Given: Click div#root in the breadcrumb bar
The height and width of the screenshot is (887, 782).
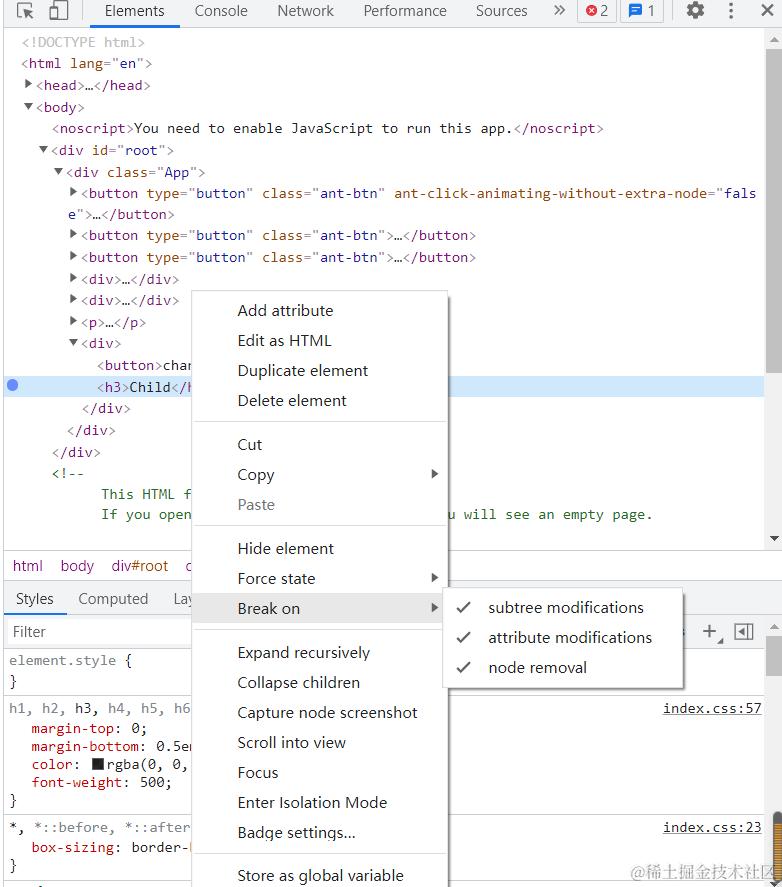Looking at the screenshot, I should [140, 566].
